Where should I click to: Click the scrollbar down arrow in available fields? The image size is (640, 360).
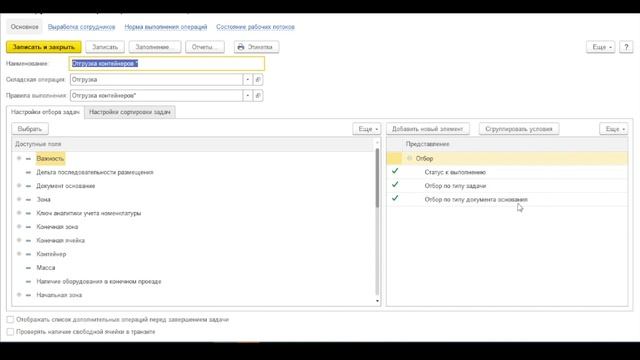point(377,301)
